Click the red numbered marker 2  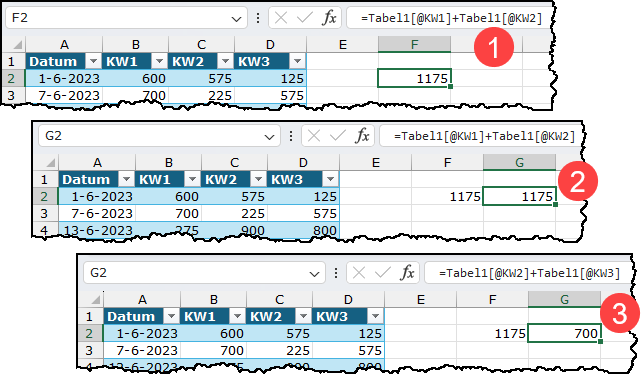tap(578, 181)
